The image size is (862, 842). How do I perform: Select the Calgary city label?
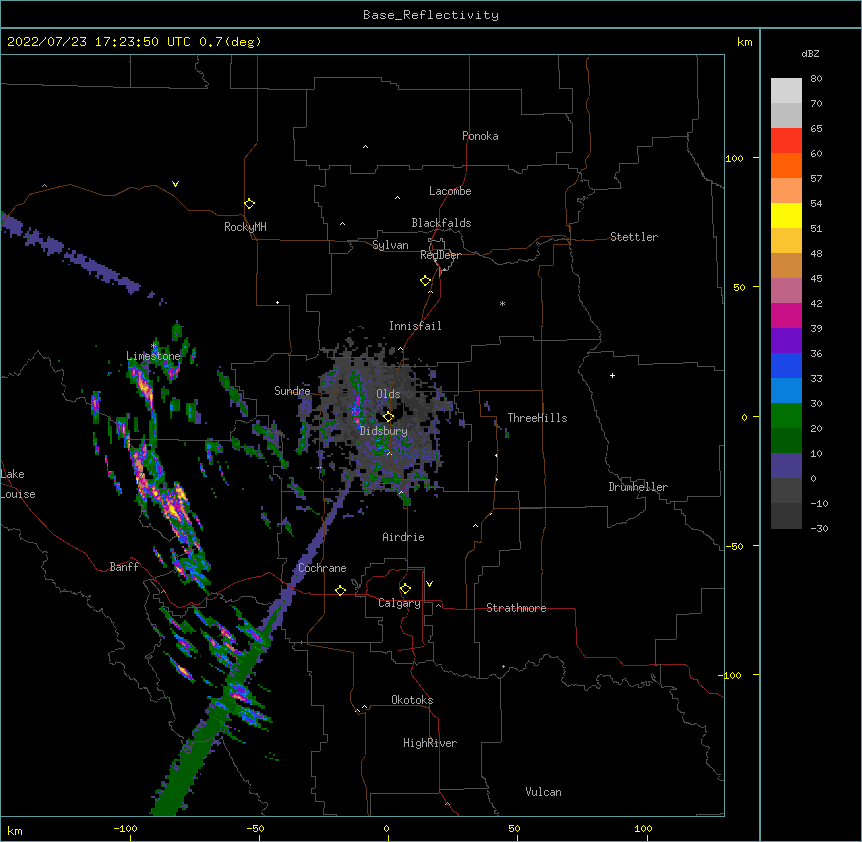point(399,603)
